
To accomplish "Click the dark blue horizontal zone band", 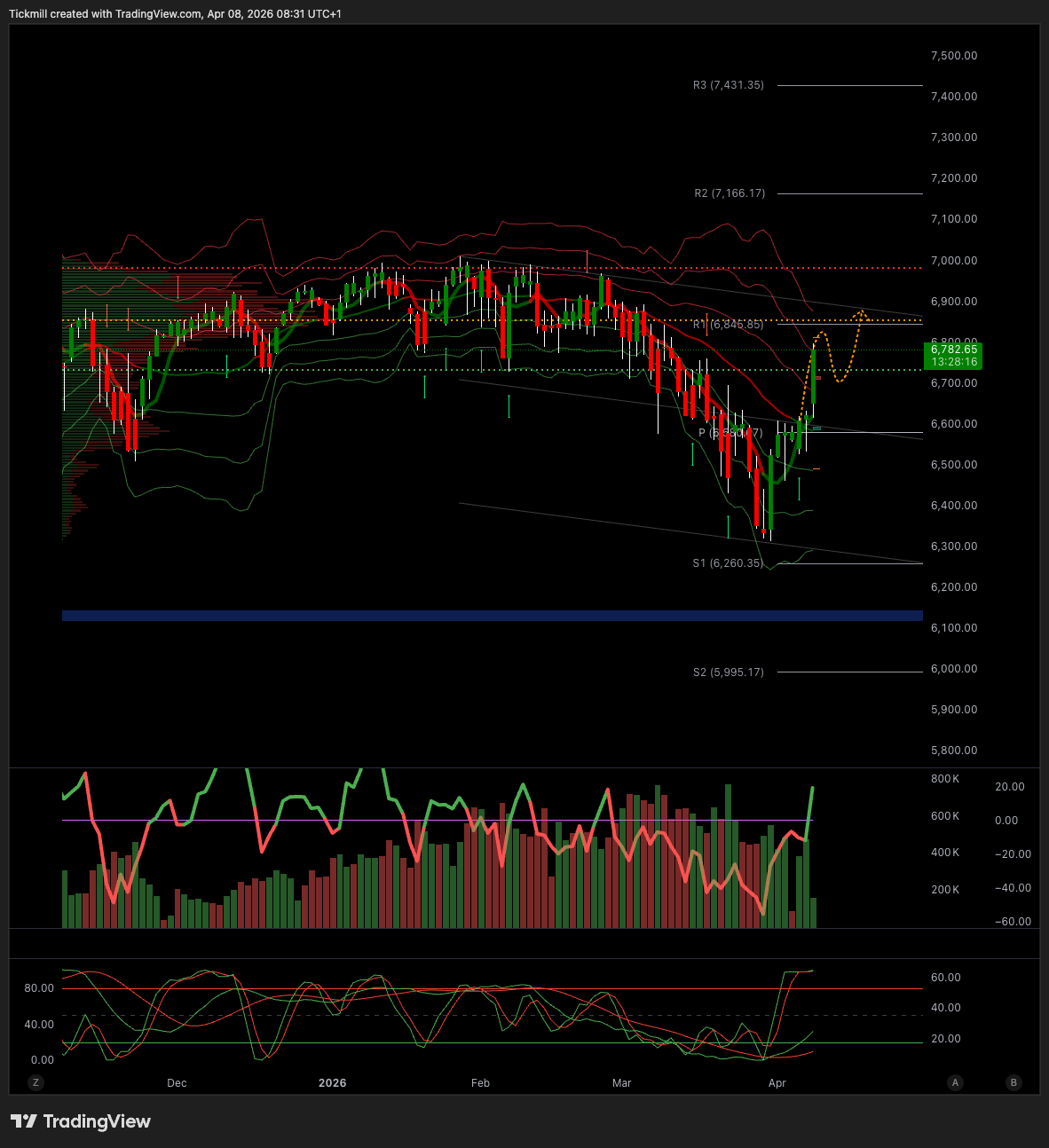I will click(493, 616).
